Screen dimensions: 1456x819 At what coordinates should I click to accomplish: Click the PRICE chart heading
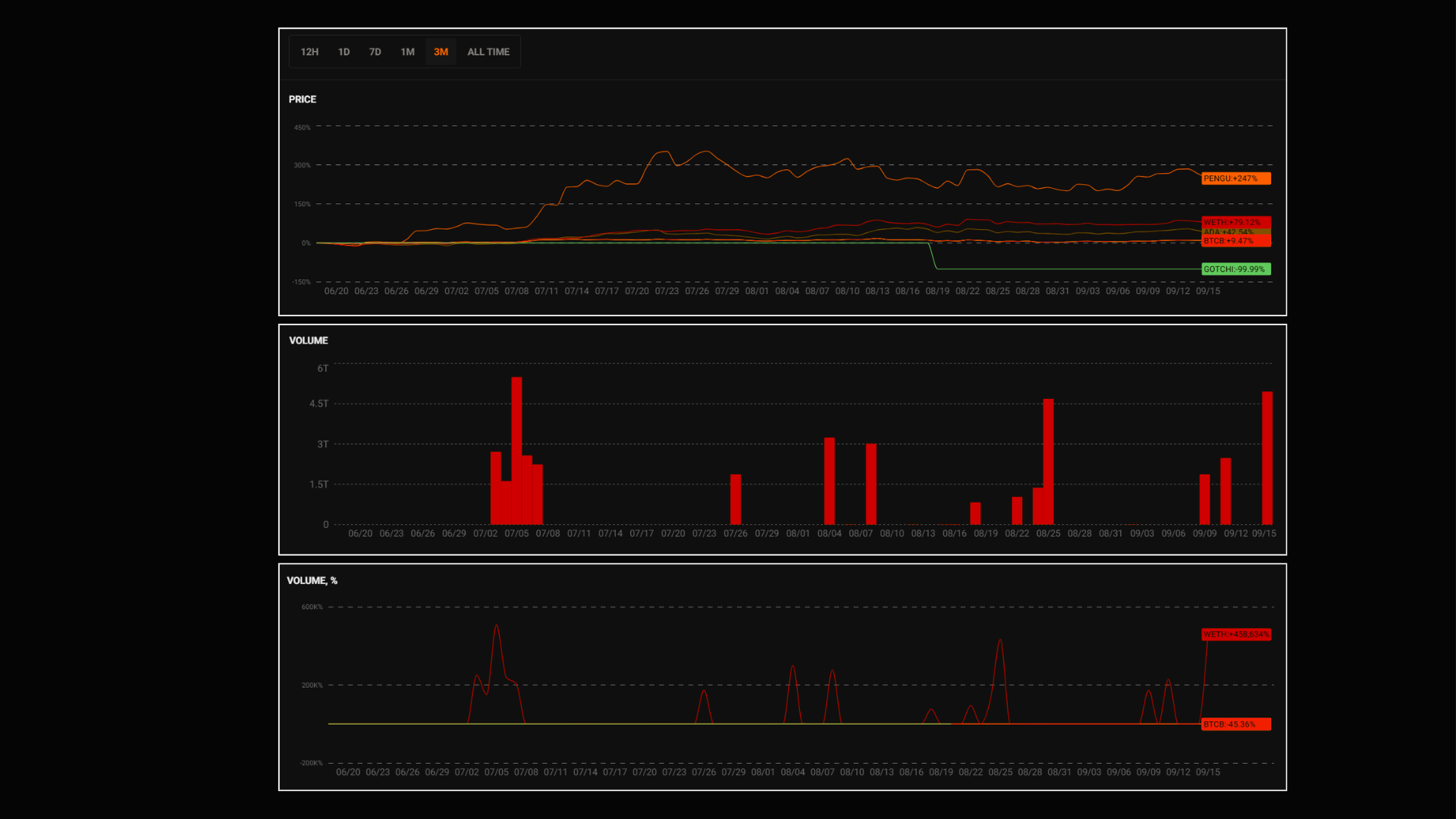[302, 99]
